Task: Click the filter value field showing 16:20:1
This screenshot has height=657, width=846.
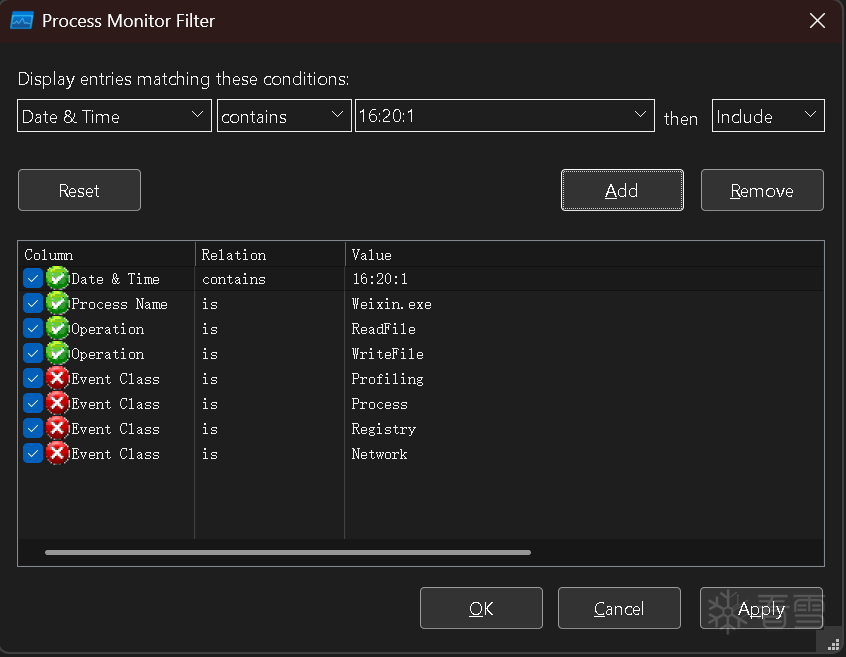Action: click(492, 116)
